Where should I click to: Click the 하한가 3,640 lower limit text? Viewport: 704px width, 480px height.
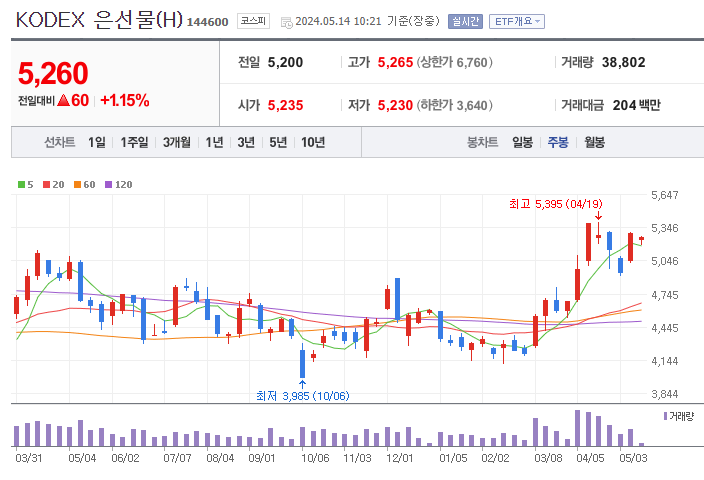tap(454, 106)
